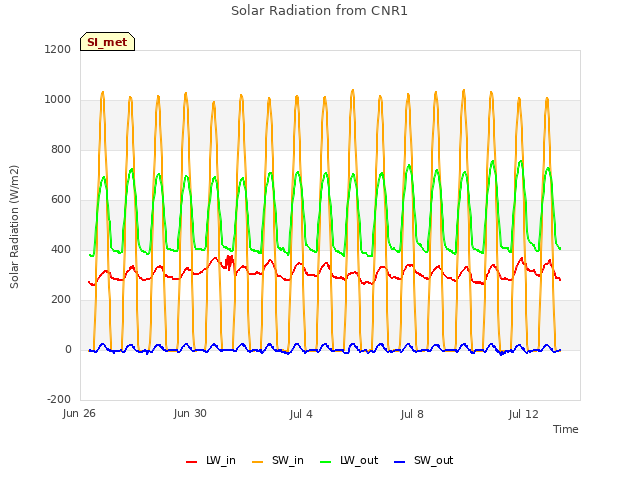
Task: Click the Jun 30 x-axis label
Action: pos(190,413)
